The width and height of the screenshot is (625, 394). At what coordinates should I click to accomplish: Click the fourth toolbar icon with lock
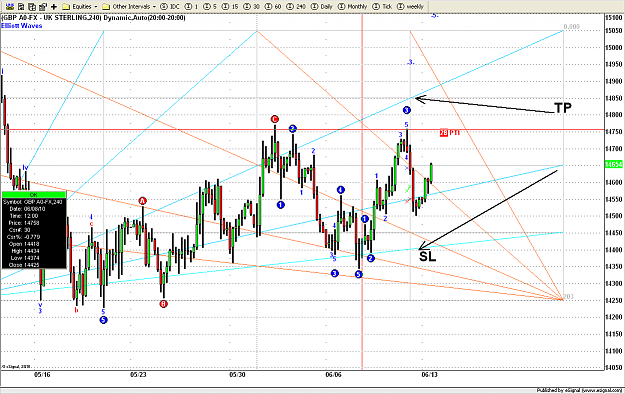pyautogui.click(x=43, y=6)
